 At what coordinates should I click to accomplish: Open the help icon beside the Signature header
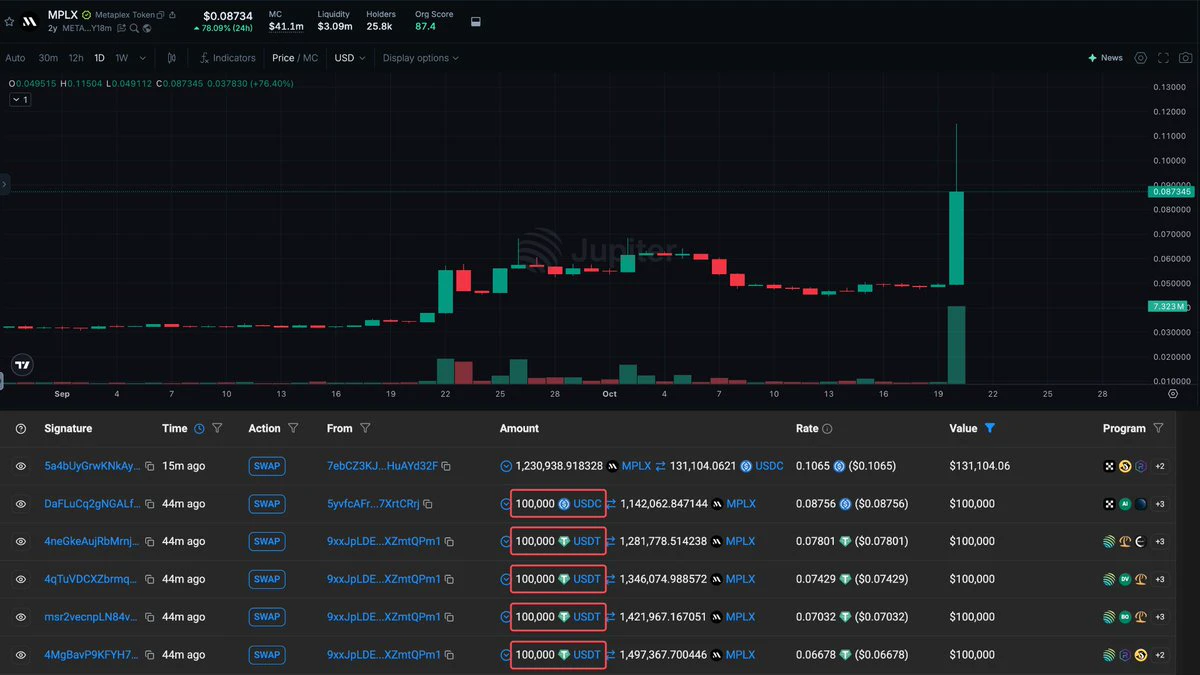pyautogui.click(x=21, y=428)
